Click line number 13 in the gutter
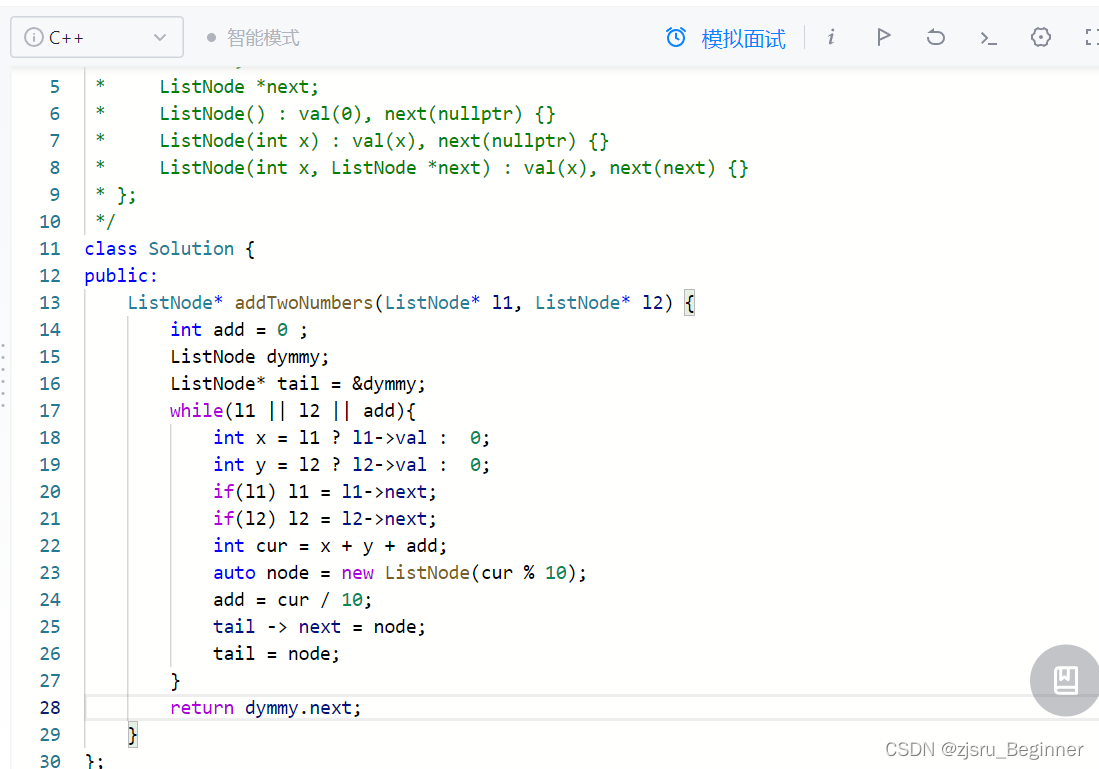The width and height of the screenshot is (1099, 769). (50, 303)
